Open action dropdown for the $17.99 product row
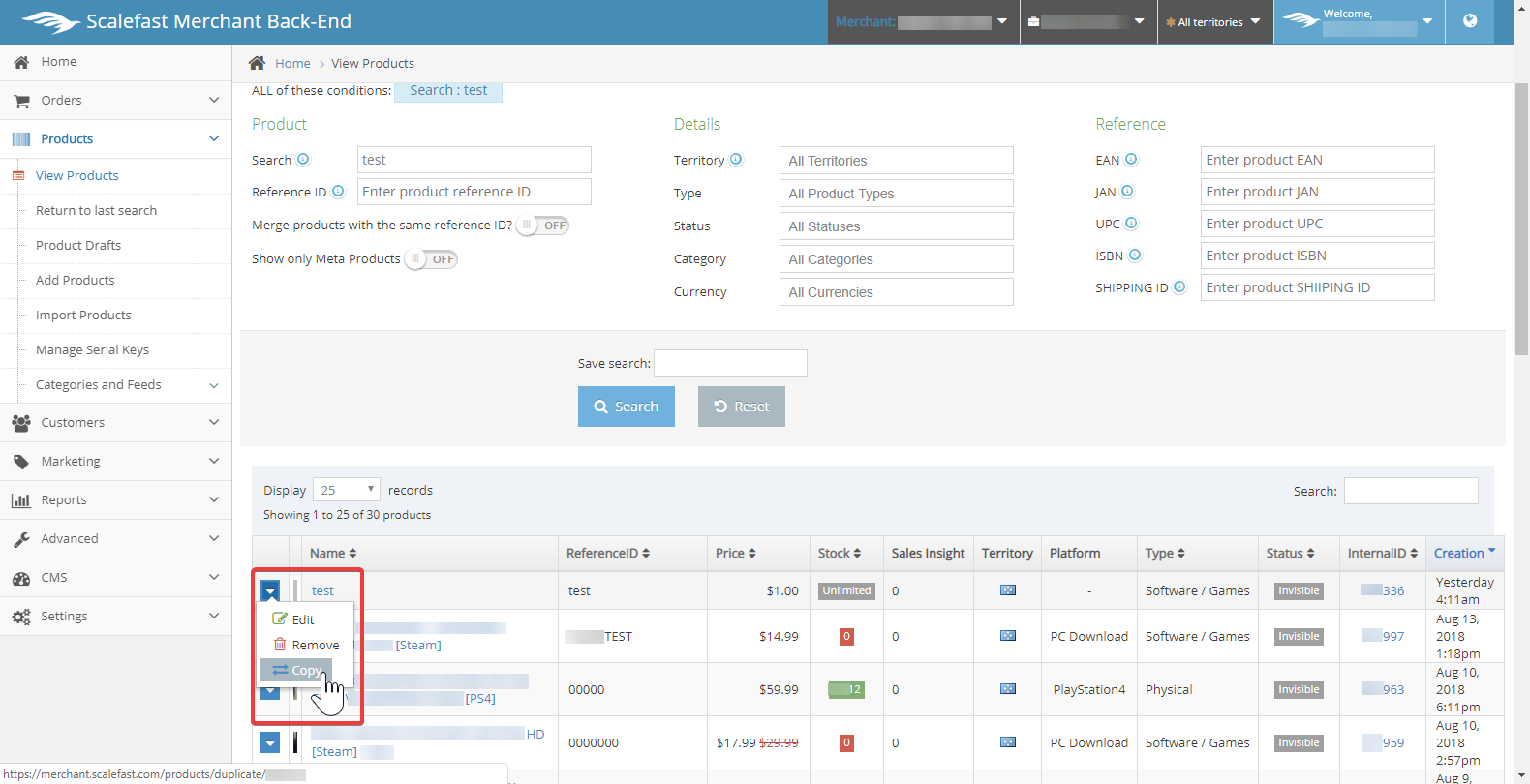The image size is (1530, 784). [x=270, y=742]
